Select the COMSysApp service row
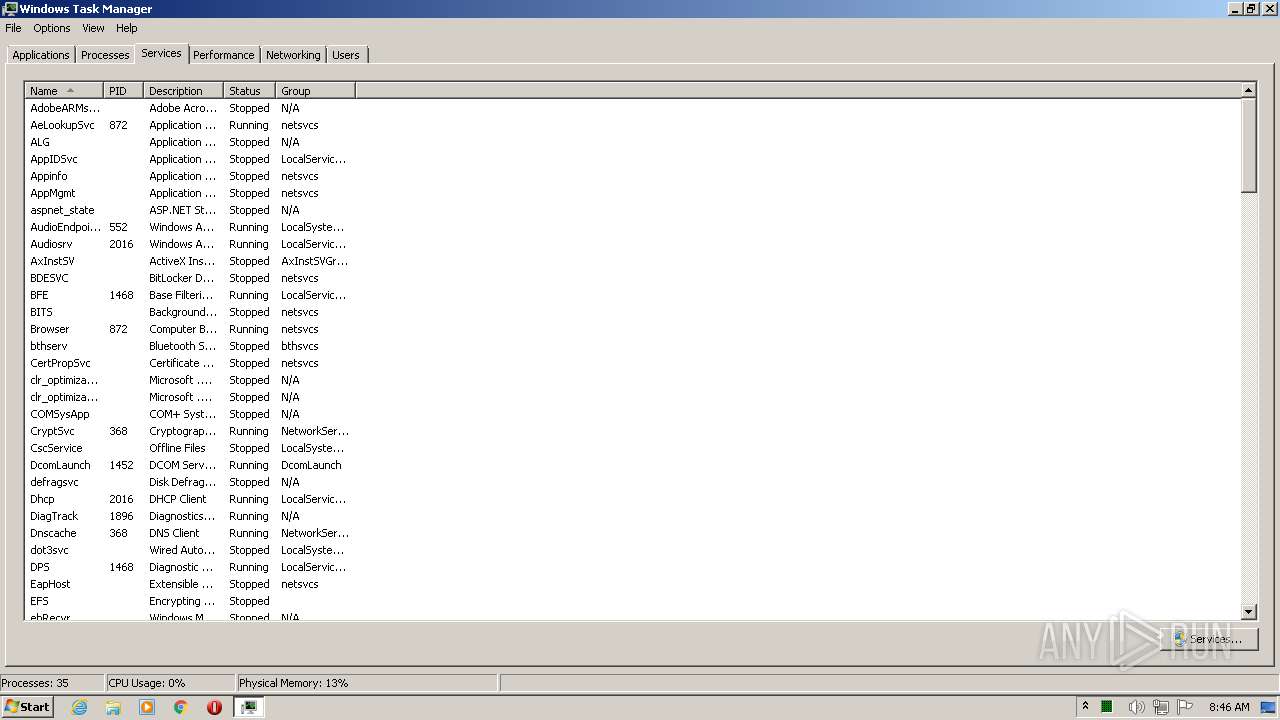 (190, 414)
